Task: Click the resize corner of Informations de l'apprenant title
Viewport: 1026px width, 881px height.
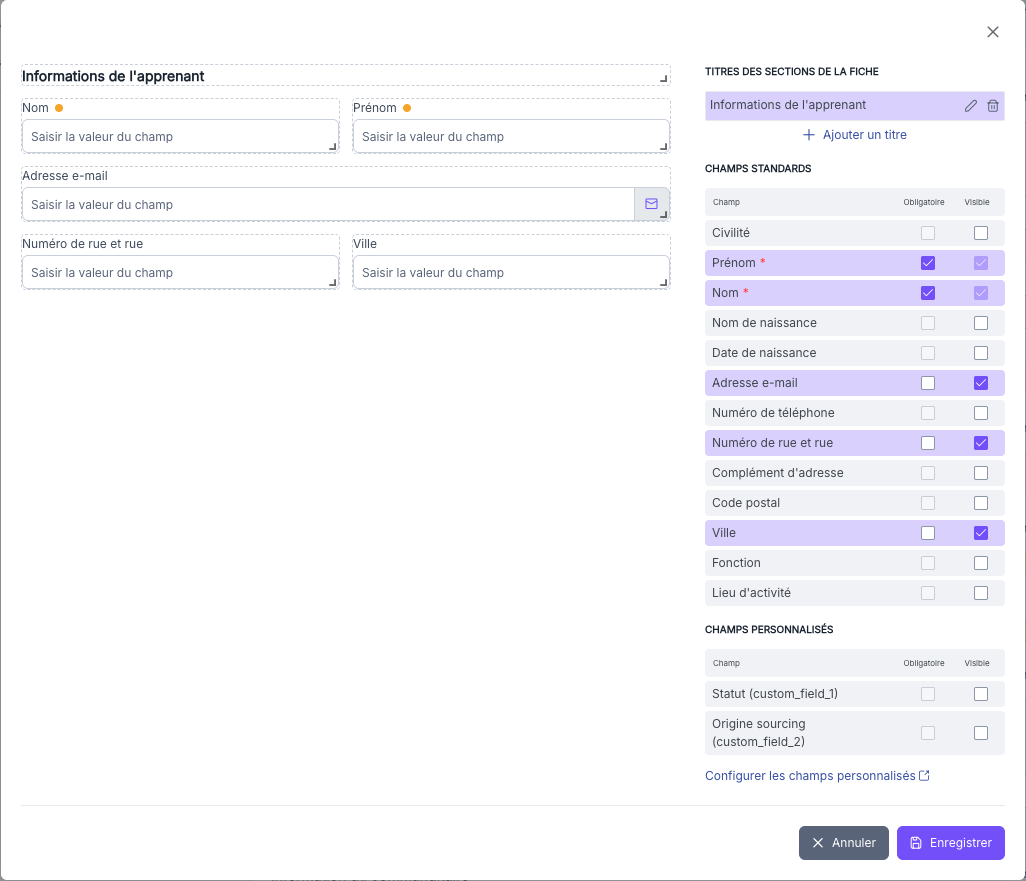Action: (663, 79)
